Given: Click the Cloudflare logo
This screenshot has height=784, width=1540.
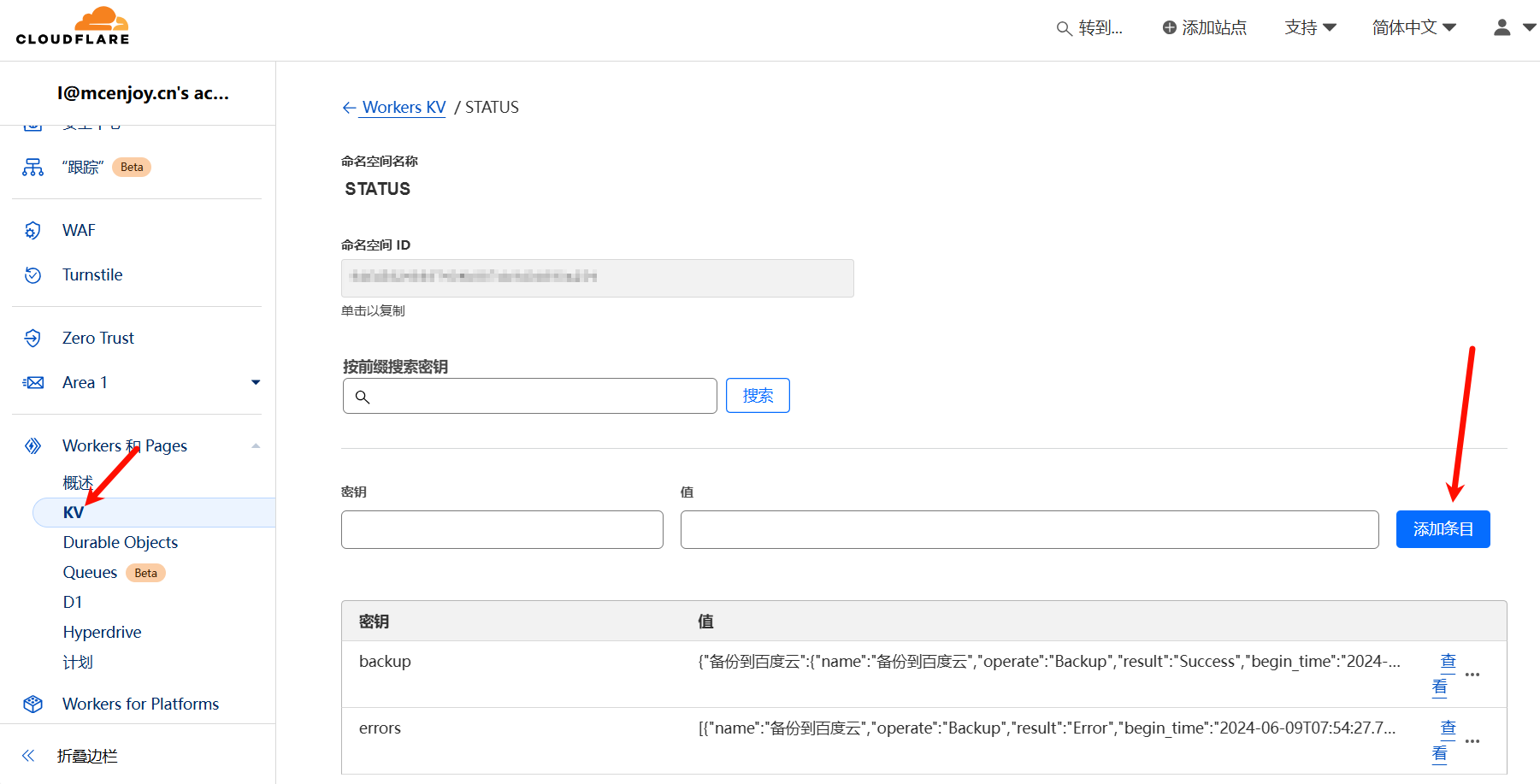Looking at the screenshot, I should coord(73,27).
